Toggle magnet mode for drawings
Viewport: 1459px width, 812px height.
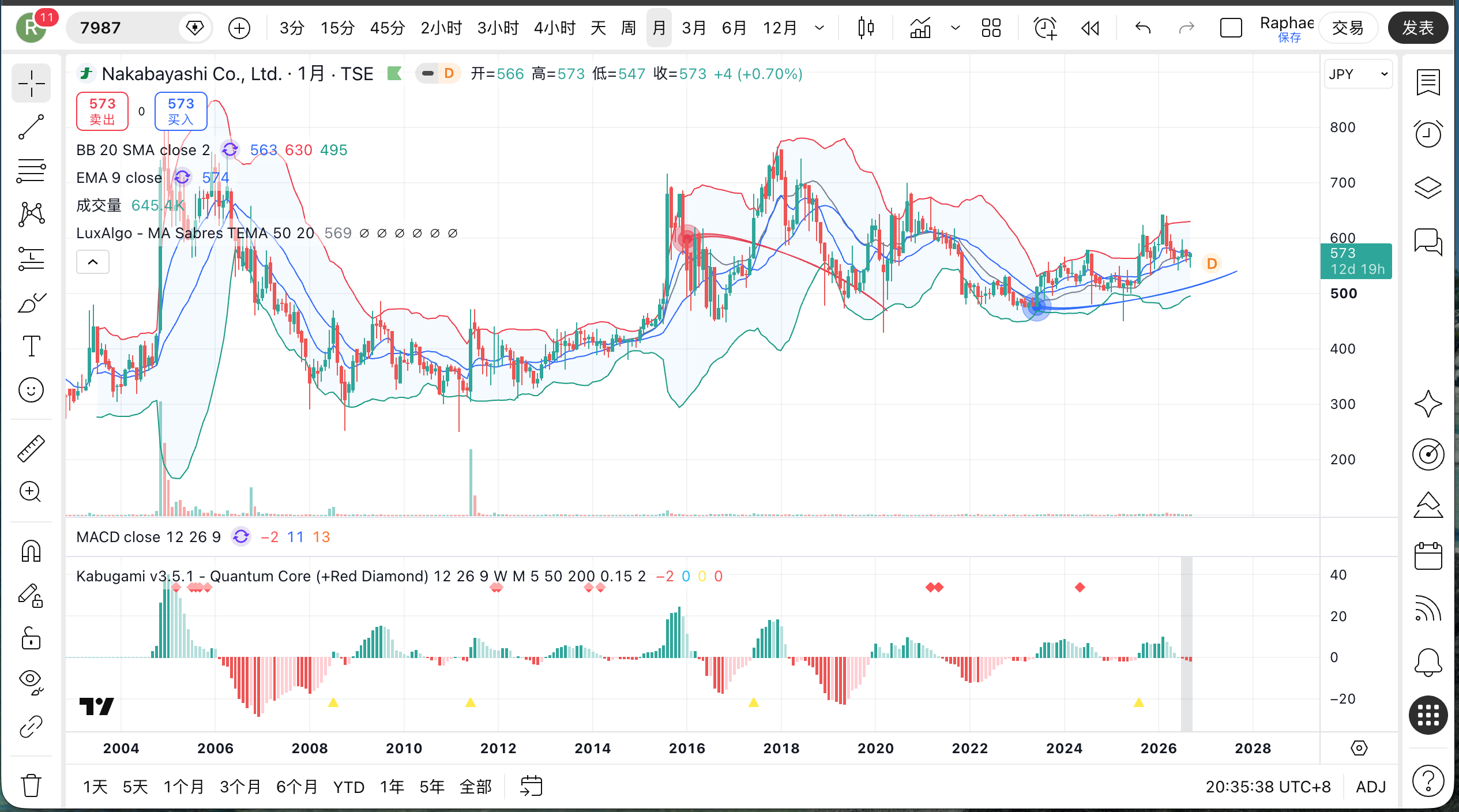point(31,551)
